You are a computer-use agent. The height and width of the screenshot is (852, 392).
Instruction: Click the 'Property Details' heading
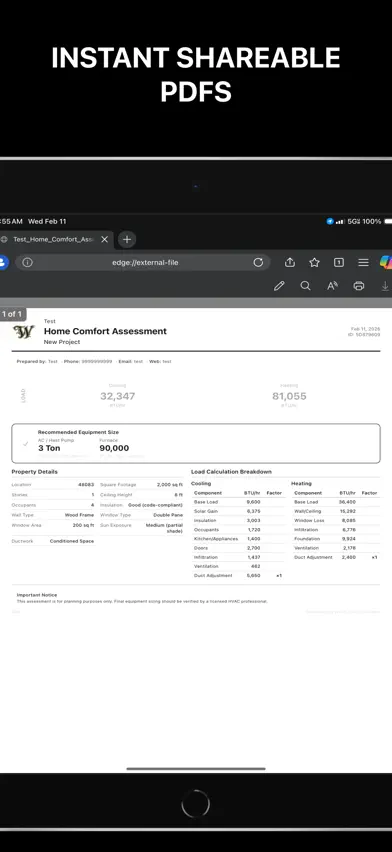(x=34, y=472)
